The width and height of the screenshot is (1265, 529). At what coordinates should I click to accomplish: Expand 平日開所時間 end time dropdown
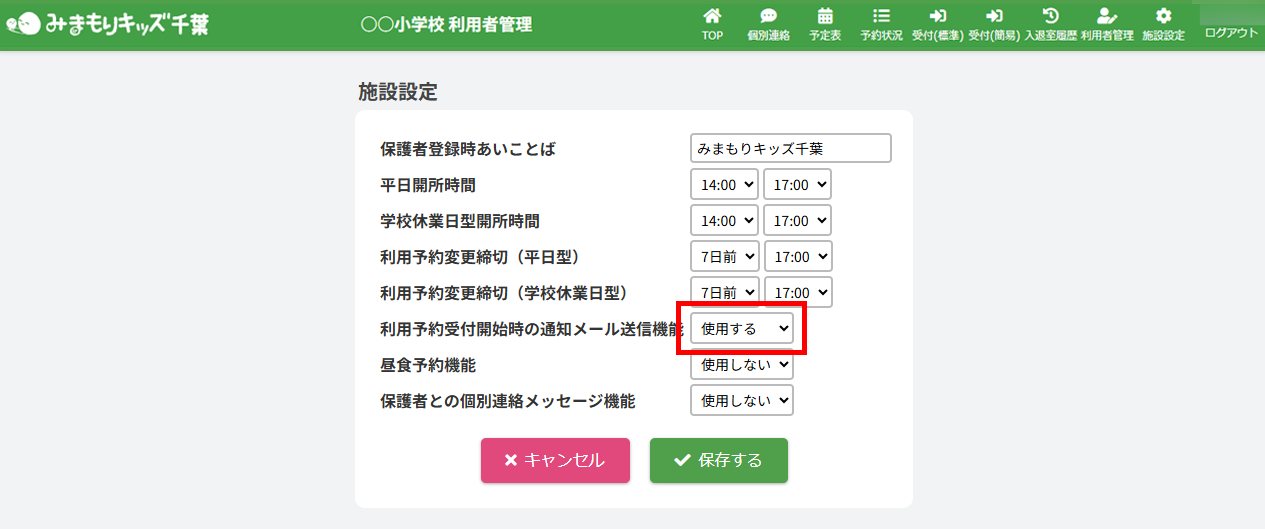pyautogui.click(x=797, y=185)
